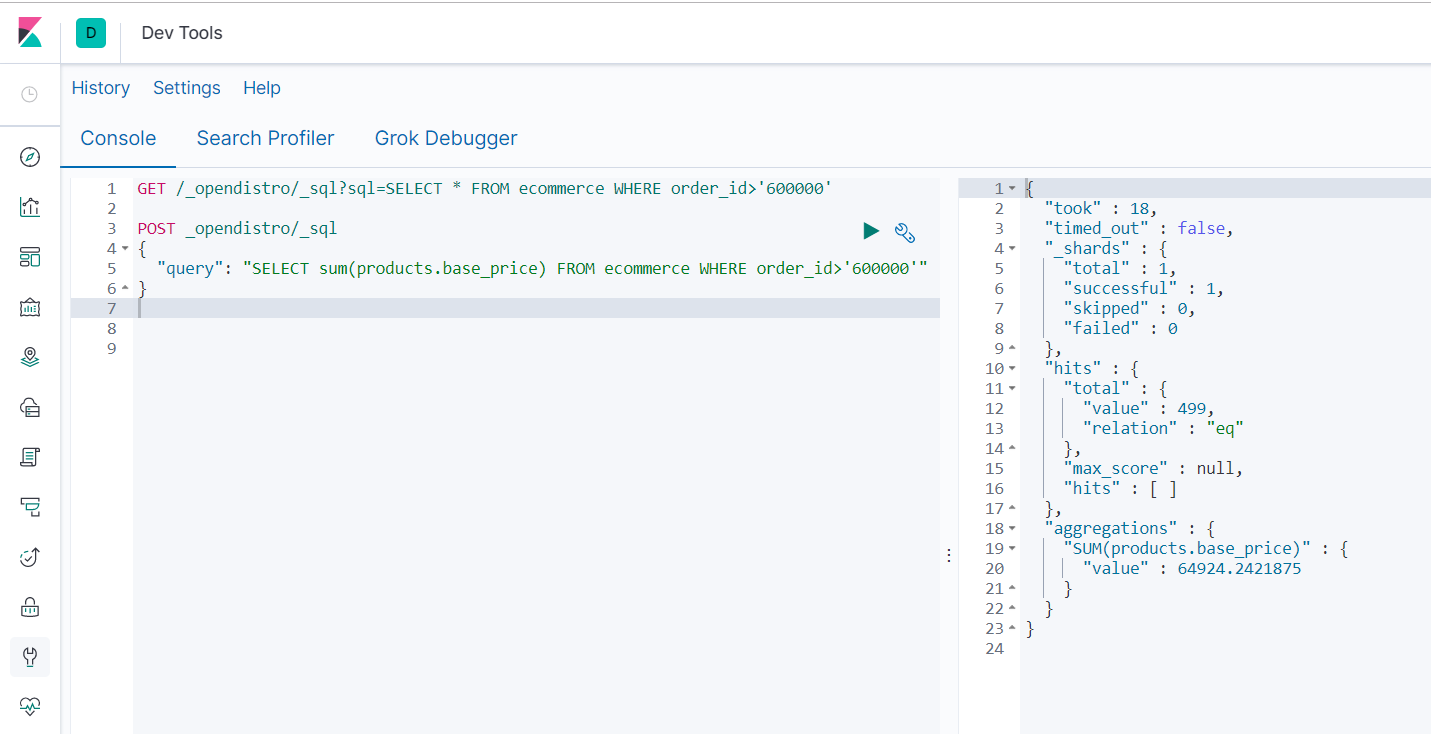Click editor line number 8
1431x734 pixels.
[x=111, y=328]
